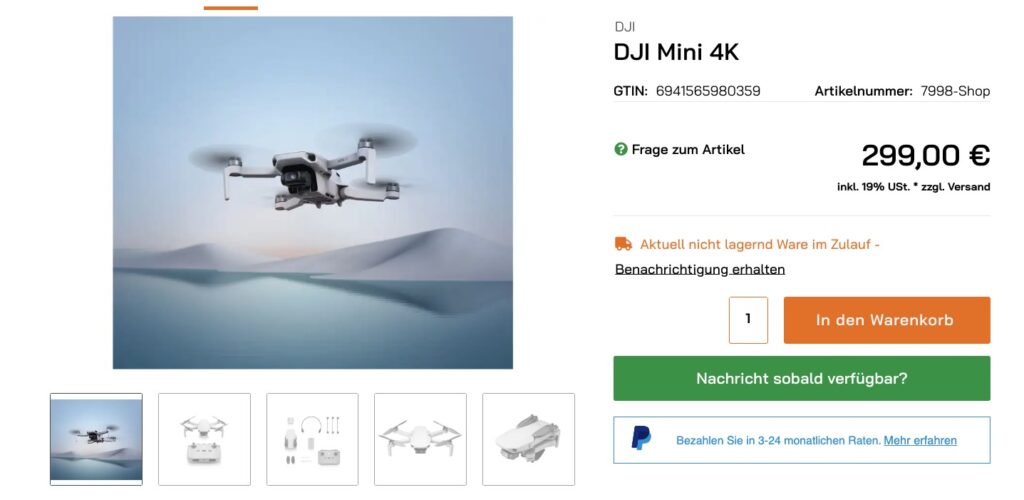Open Mehr erfahren PayPal link
This screenshot has width=1024, height=500.
pyautogui.click(x=920, y=441)
